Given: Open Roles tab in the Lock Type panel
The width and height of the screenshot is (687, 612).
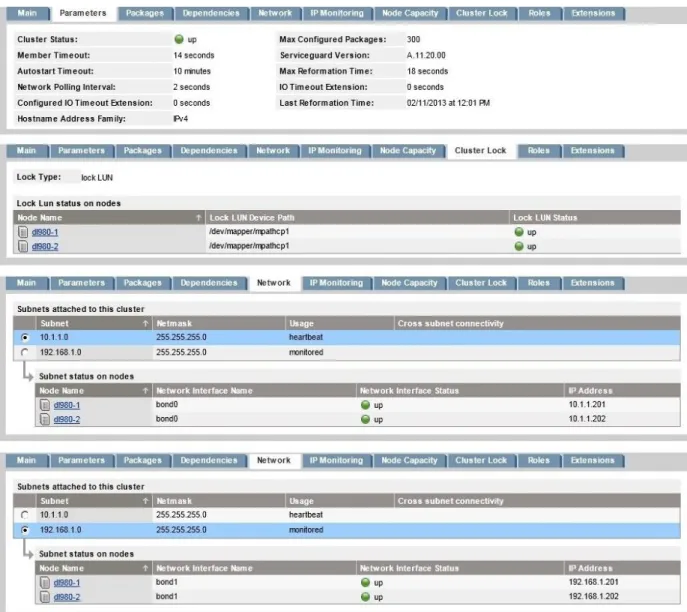Looking at the screenshot, I should click(539, 151).
